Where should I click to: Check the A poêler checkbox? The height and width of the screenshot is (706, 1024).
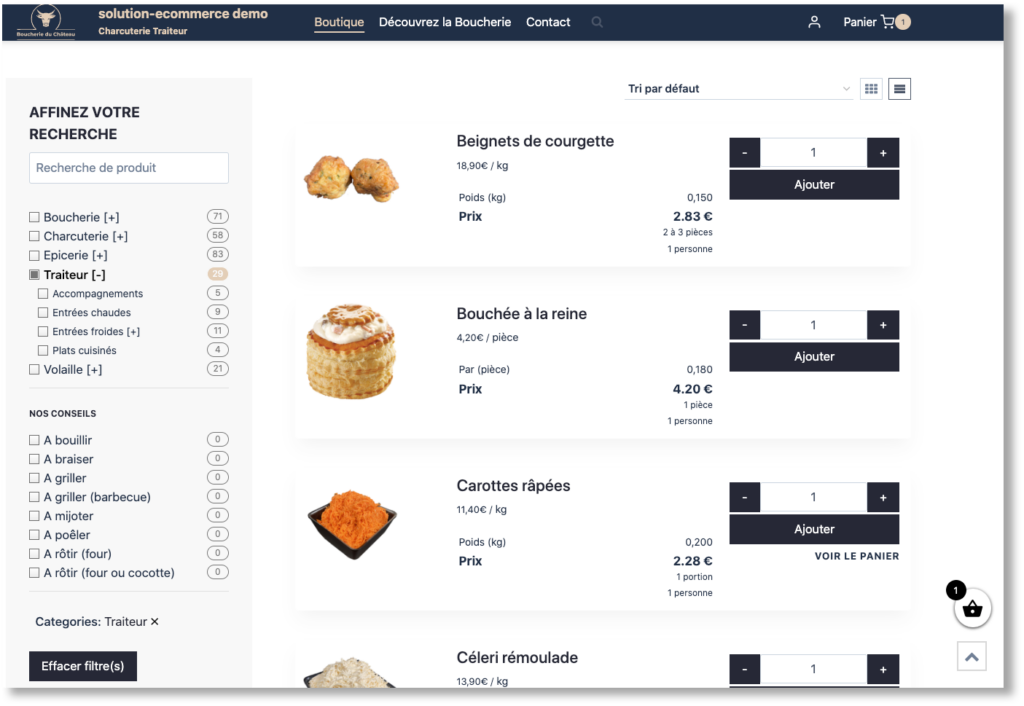[35, 535]
